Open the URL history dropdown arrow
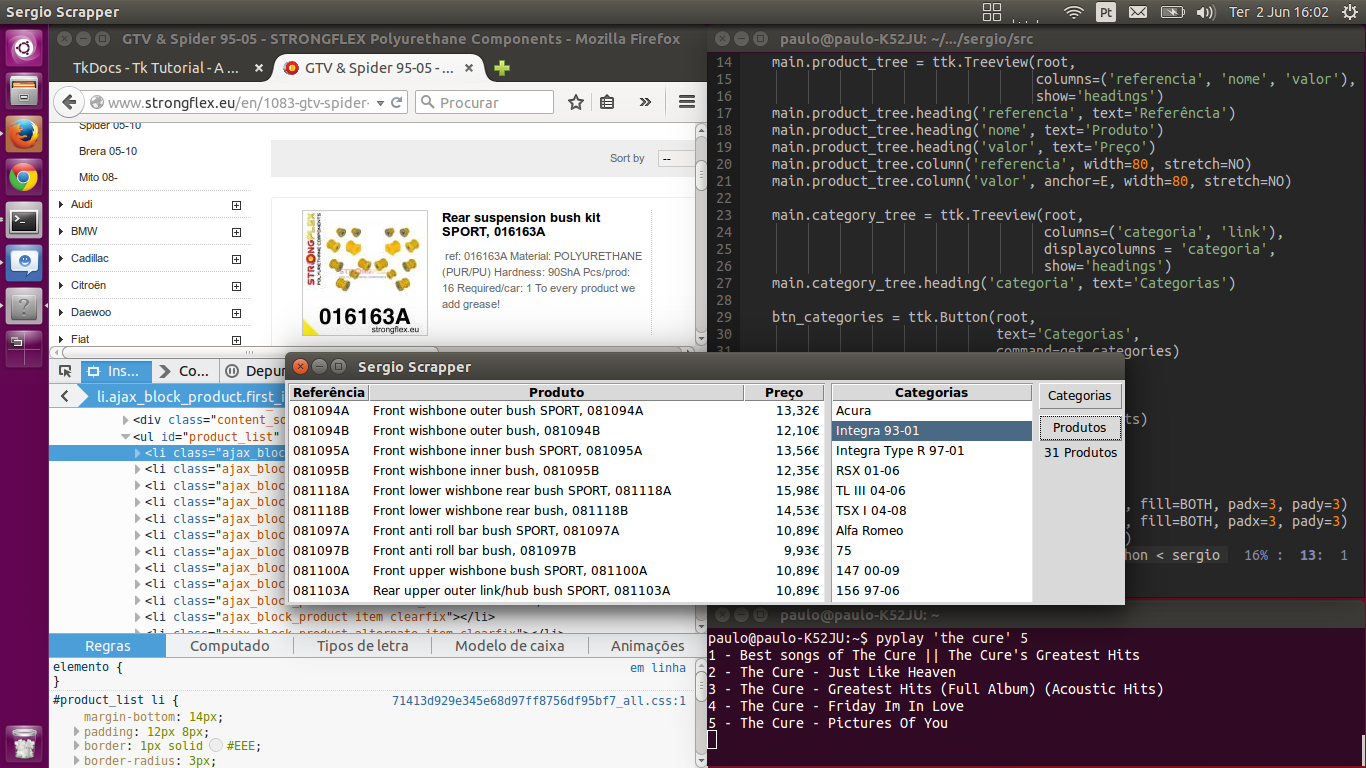 pyautogui.click(x=378, y=102)
